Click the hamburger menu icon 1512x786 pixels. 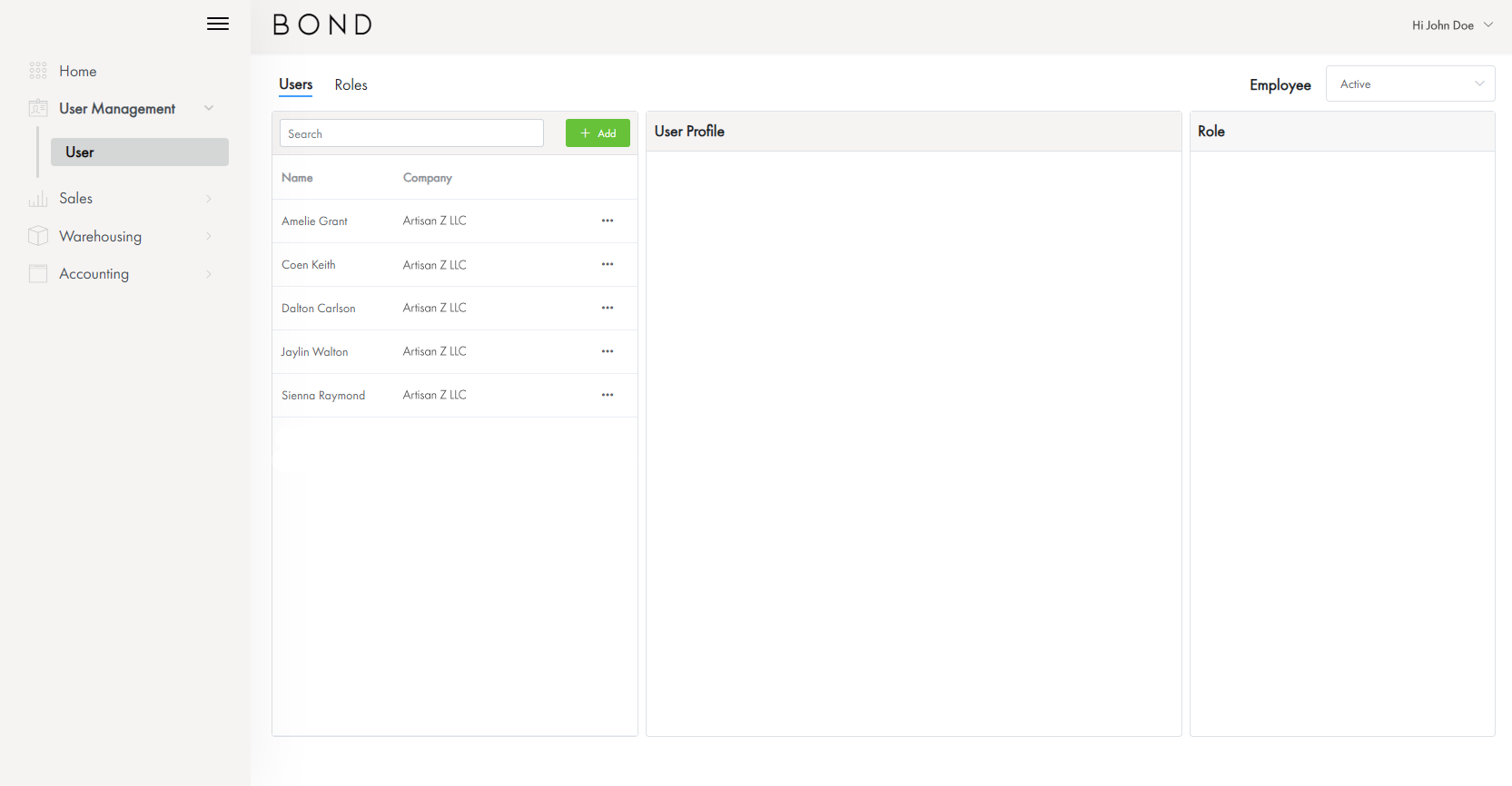218,25
